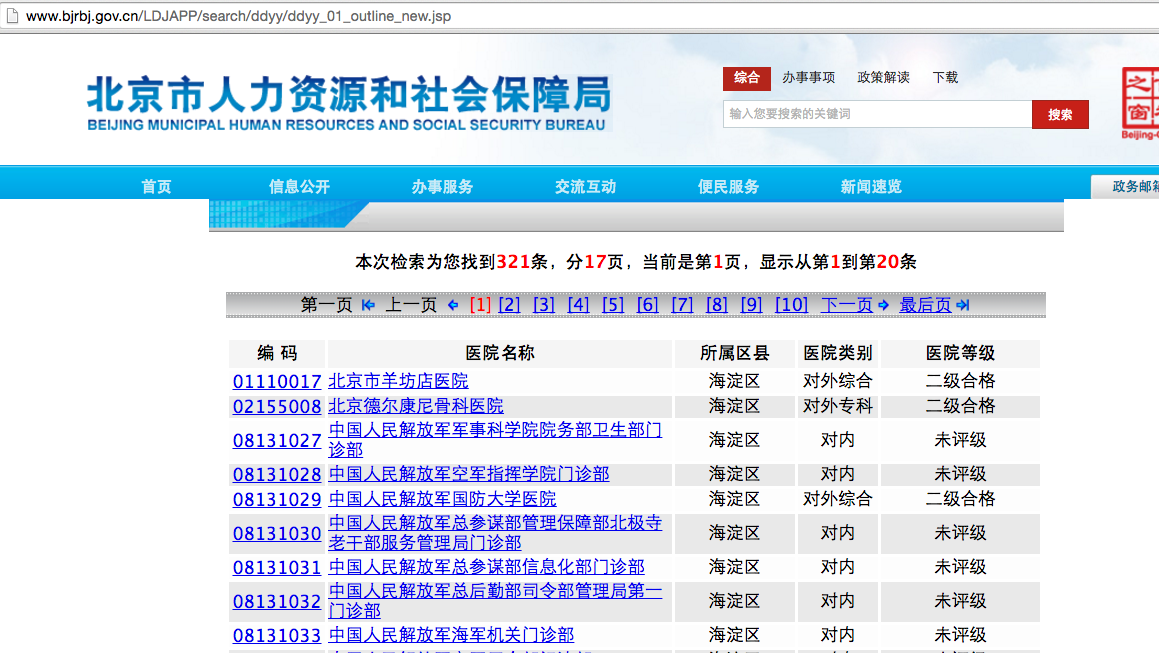1159x653 pixels.
Task: Click the Beijing window logo icon
Action: [1139, 102]
